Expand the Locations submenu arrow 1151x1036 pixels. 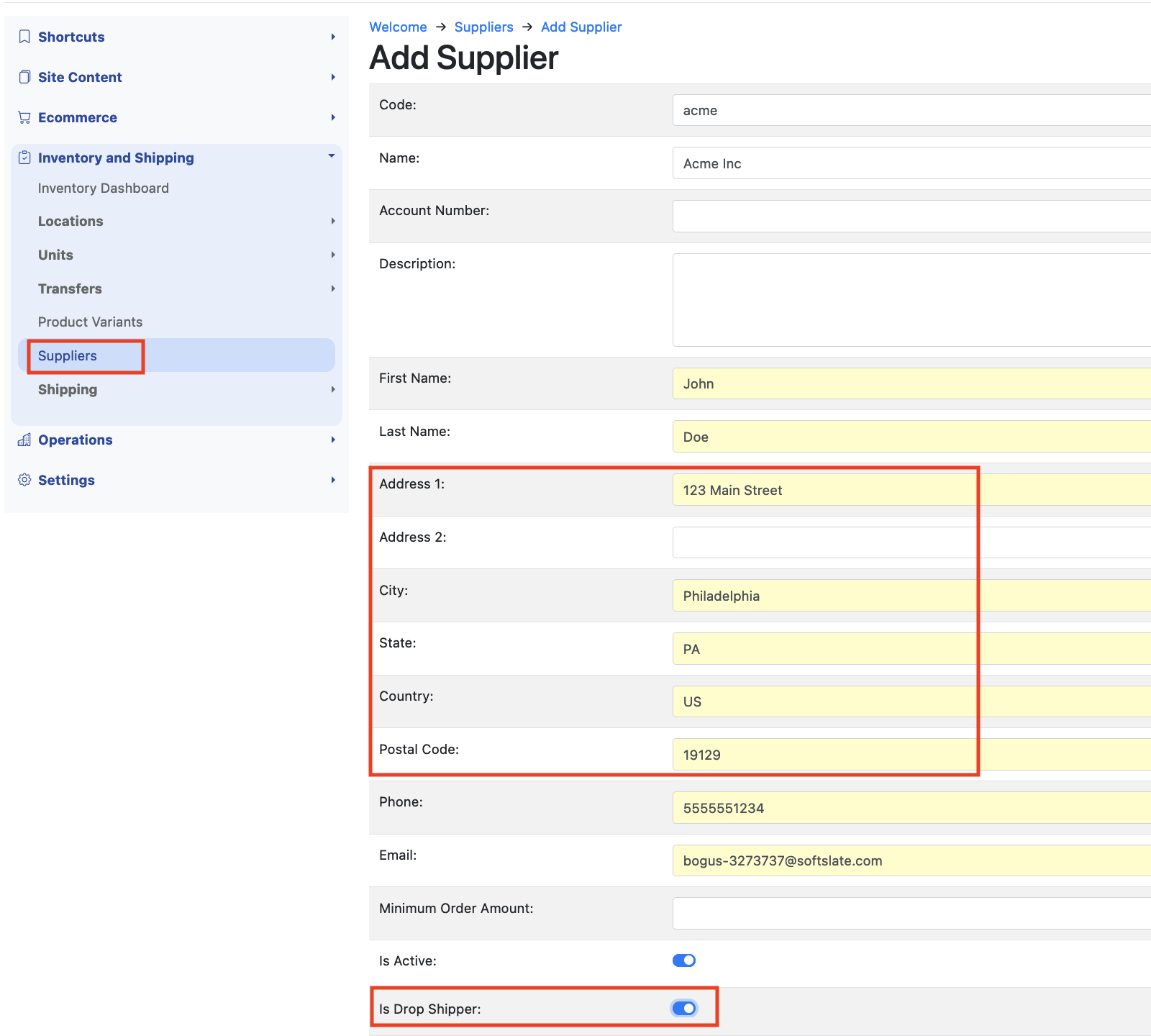[333, 221]
